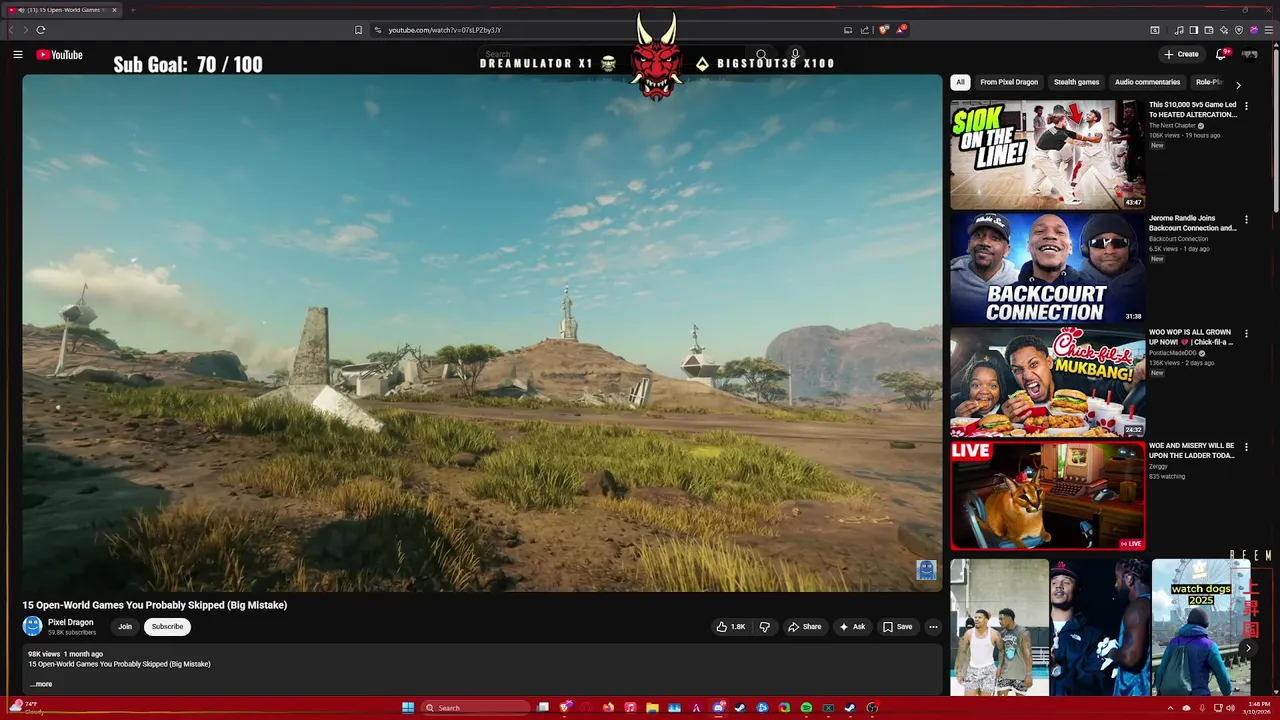
Task: Like the video with thumbs up
Action: (x=730, y=627)
